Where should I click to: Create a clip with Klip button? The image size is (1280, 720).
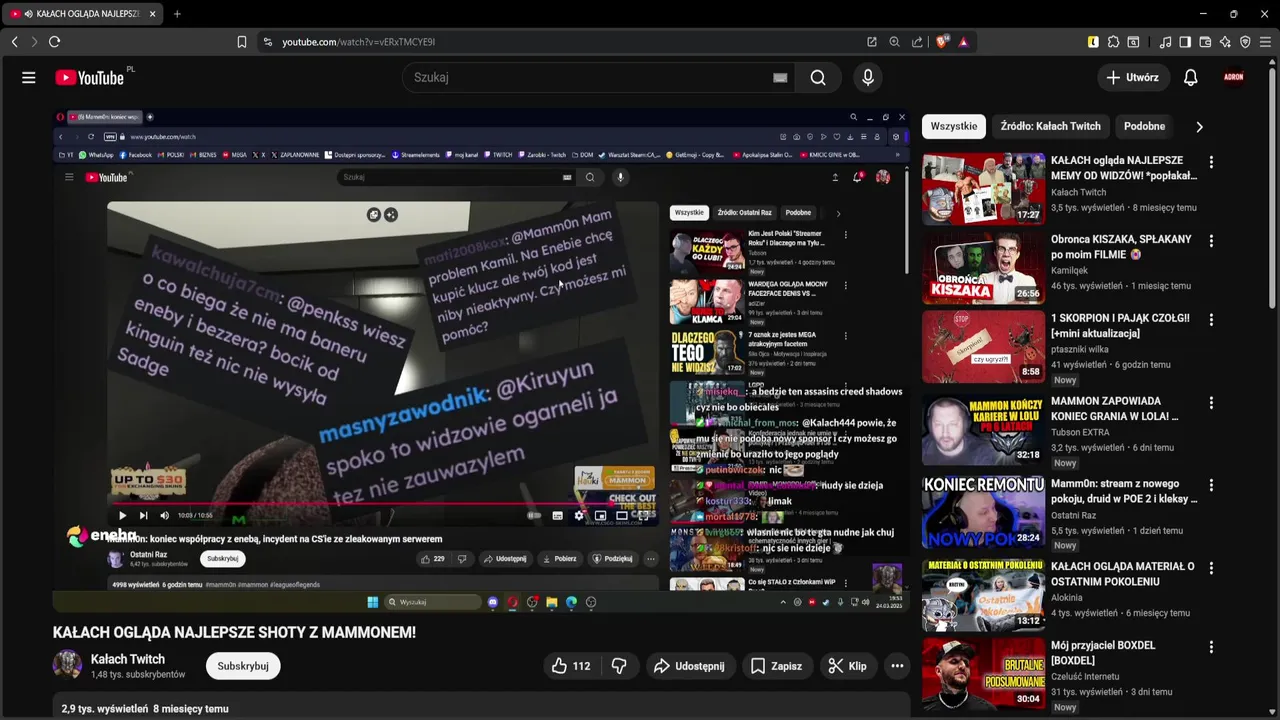(848, 666)
